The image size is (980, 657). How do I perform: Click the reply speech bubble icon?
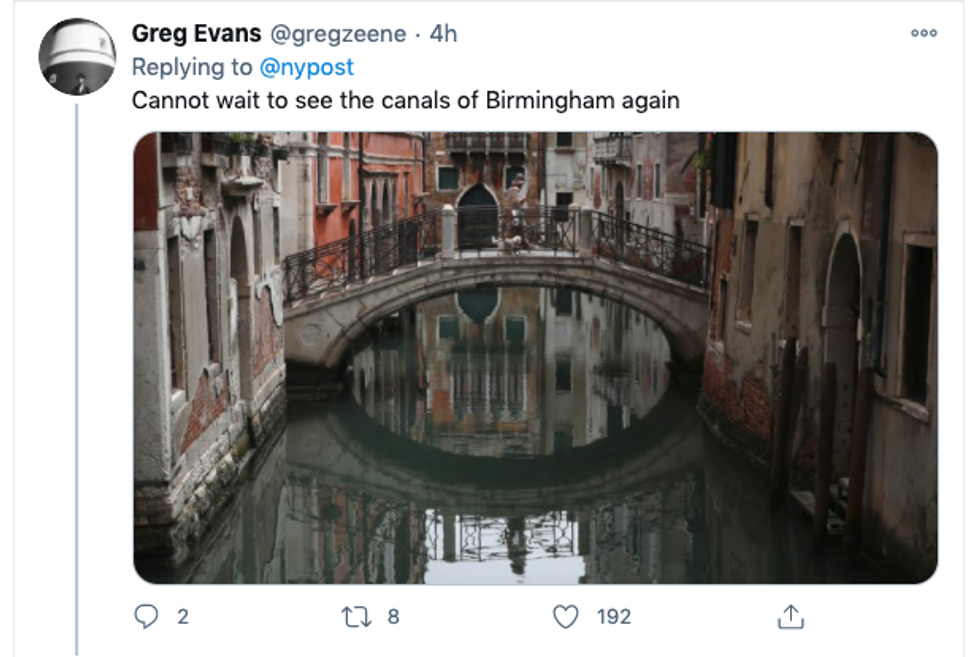pos(146,617)
